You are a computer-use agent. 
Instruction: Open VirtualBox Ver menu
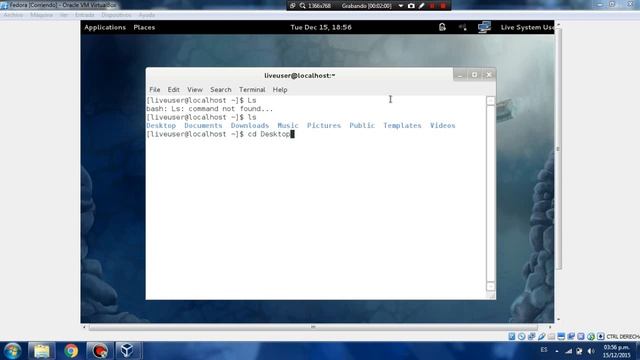(64, 15)
